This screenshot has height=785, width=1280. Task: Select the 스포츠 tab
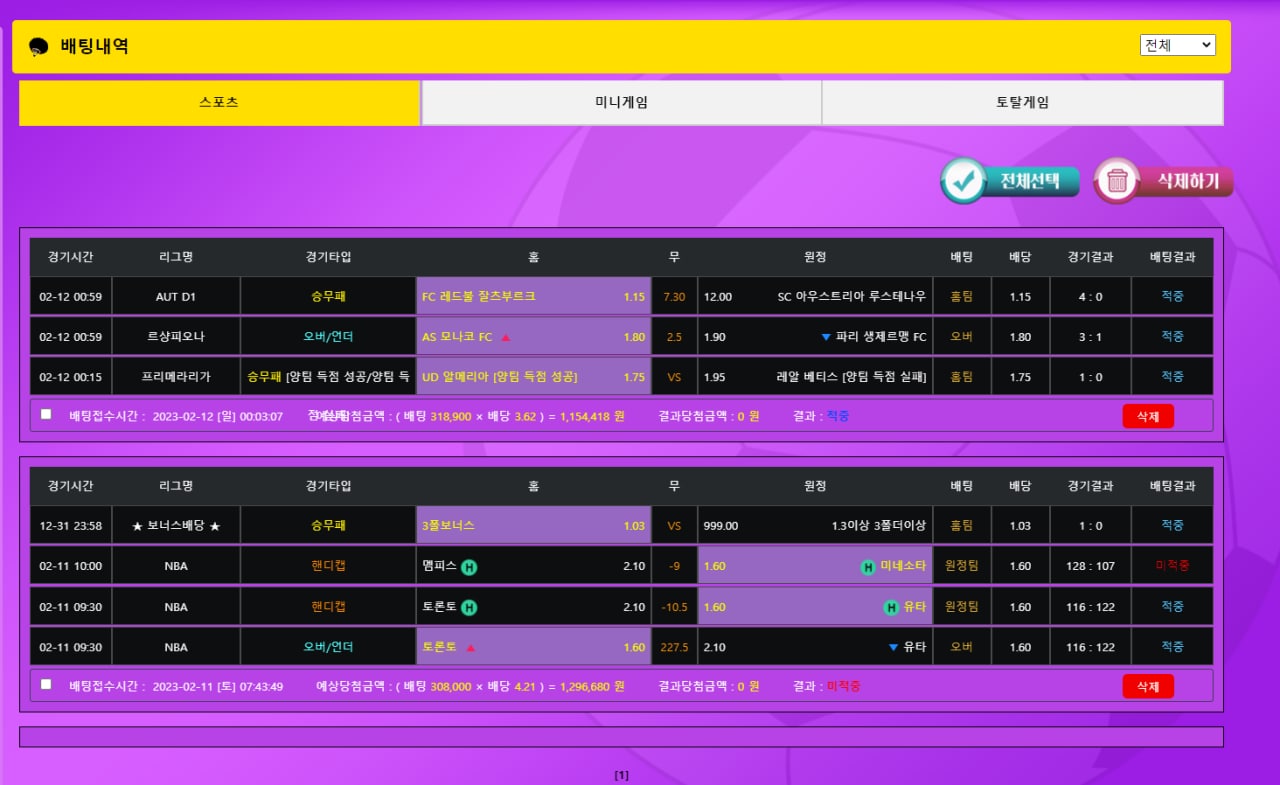point(219,103)
